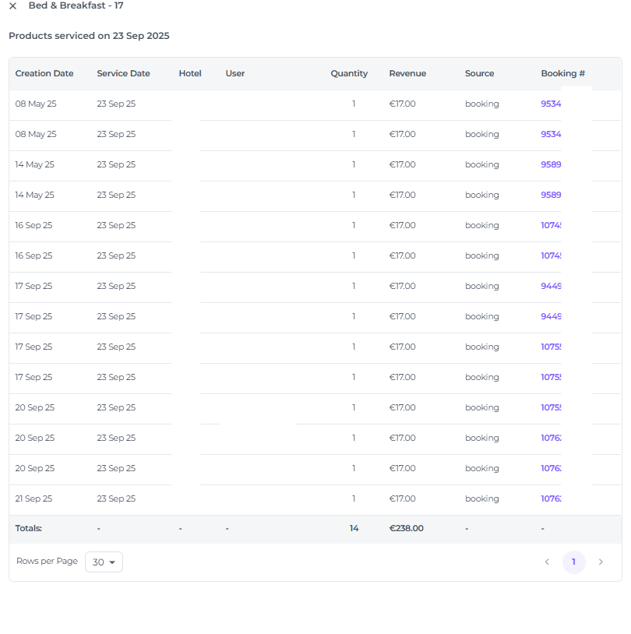Click the dropdown arrow beside 30

(x=112, y=563)
